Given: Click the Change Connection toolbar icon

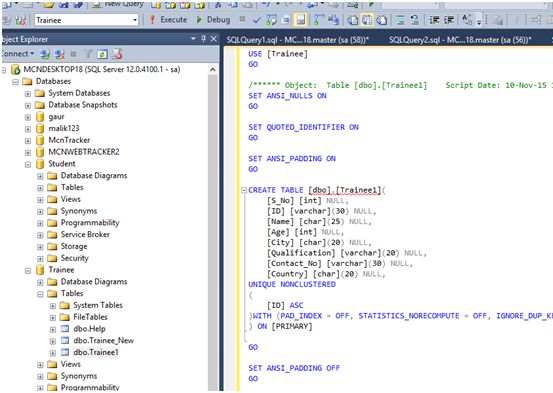Looking at the screenshot, I should 21,20.
